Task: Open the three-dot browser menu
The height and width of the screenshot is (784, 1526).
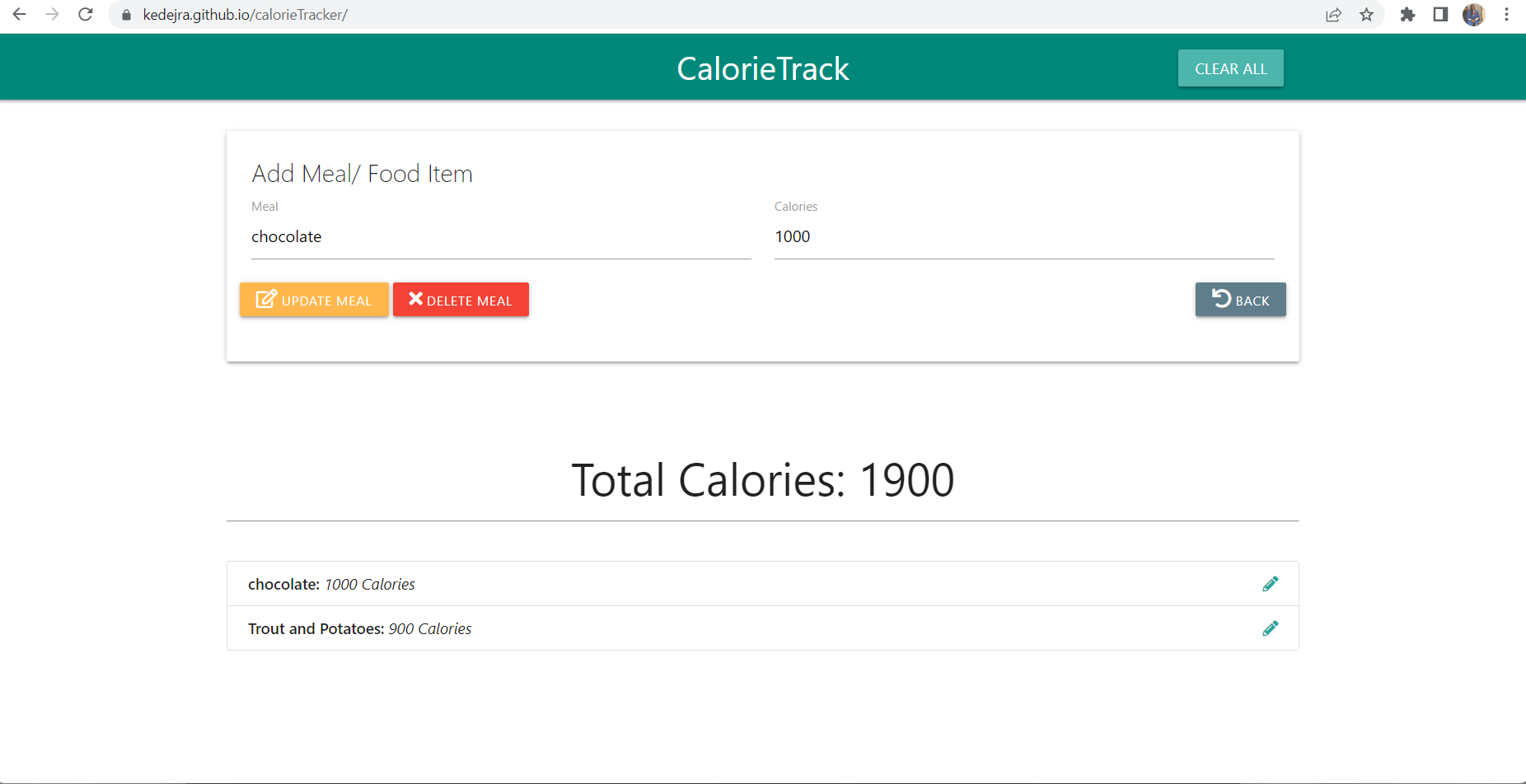Action: [x=1507, y=14]
